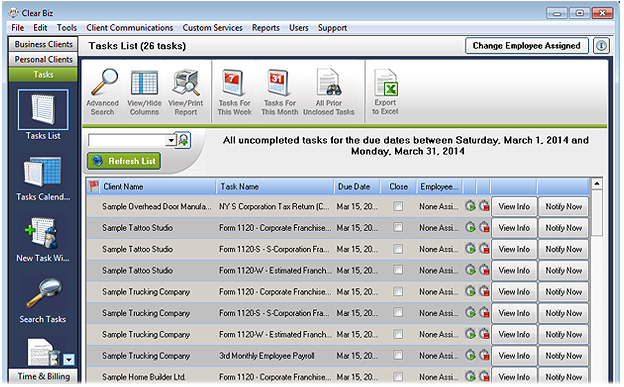Expand sidebar with blue down-arrow button

[x=69, y=360]
